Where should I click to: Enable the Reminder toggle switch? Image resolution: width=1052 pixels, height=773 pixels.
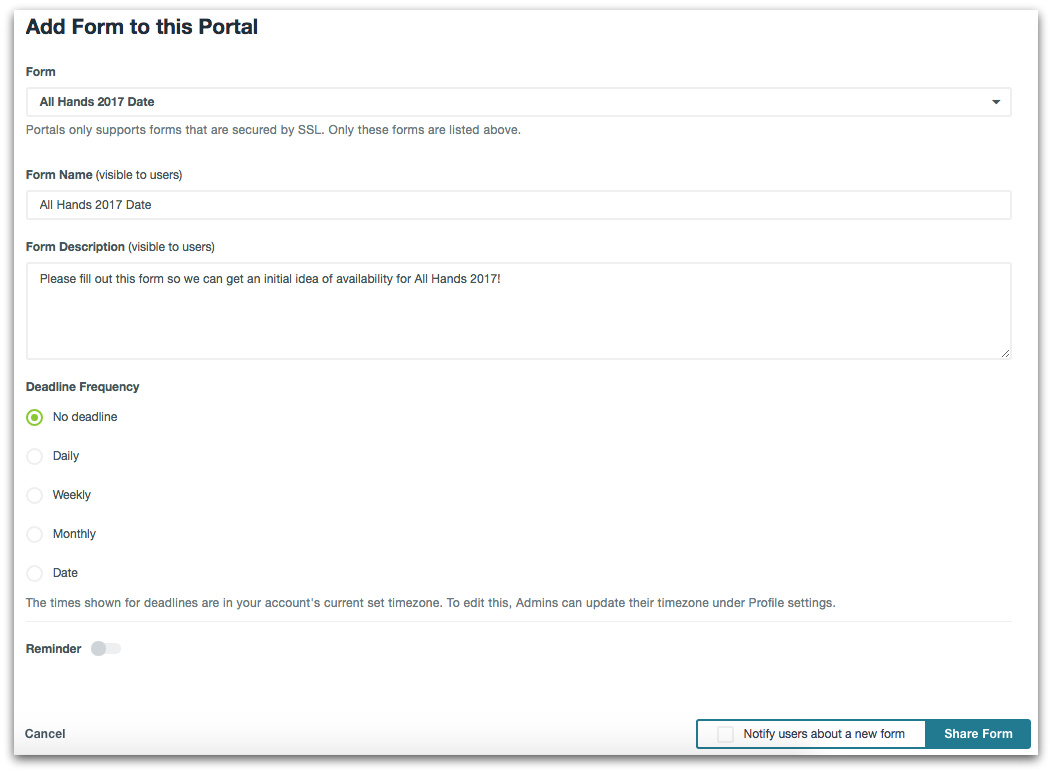(x=105, y=649)
